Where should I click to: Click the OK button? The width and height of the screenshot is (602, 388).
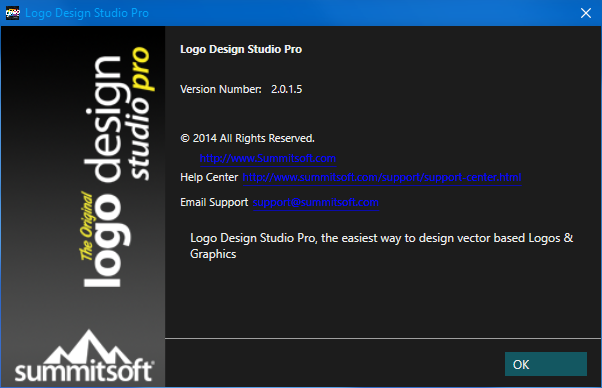pos(546,364)
